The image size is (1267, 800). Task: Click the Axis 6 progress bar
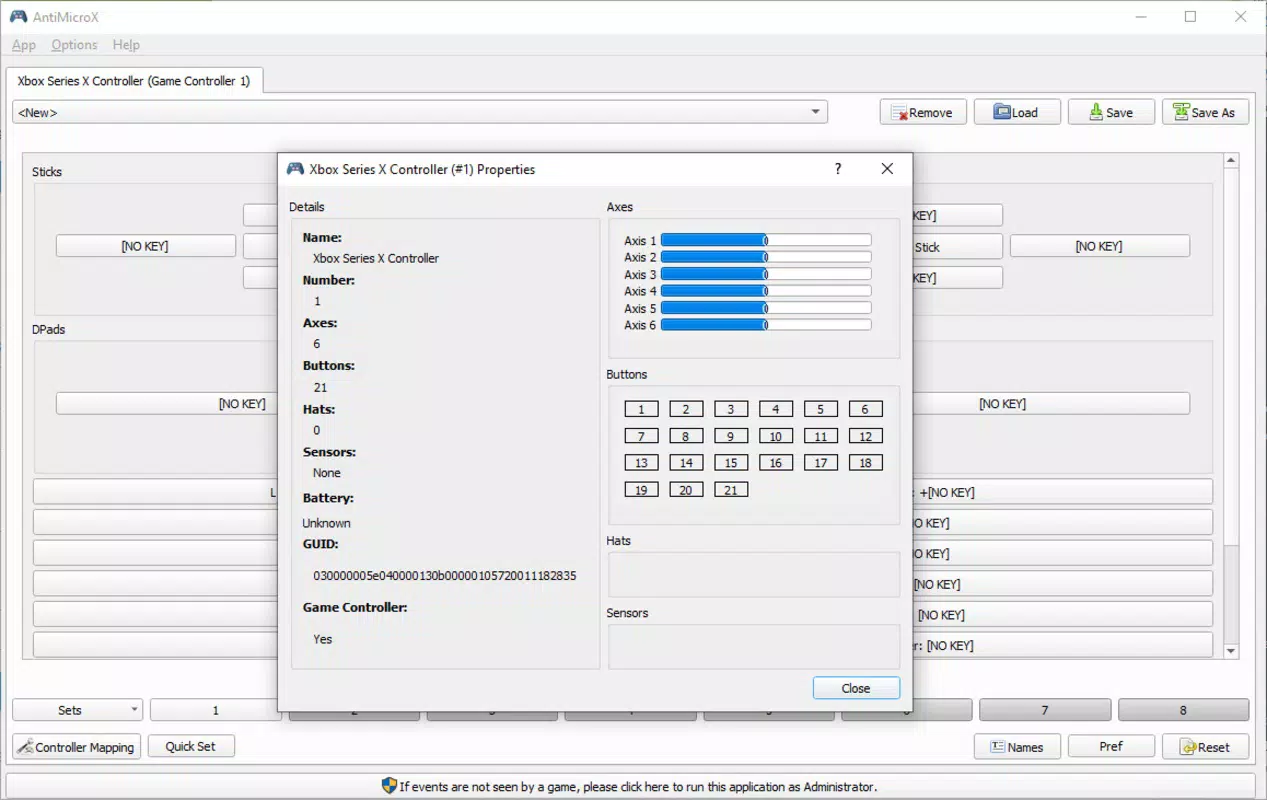(766, 325)
